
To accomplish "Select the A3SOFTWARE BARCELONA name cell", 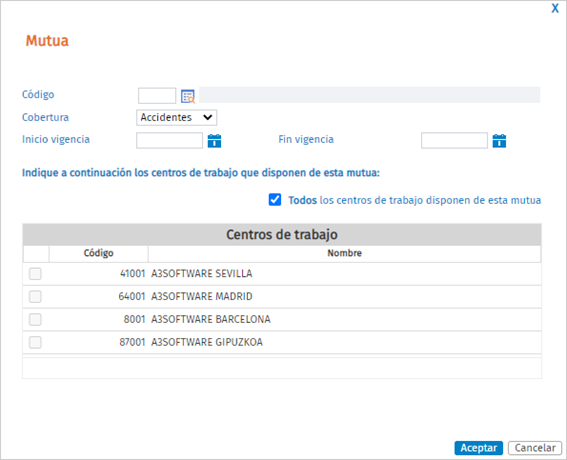I will point(345,319).
